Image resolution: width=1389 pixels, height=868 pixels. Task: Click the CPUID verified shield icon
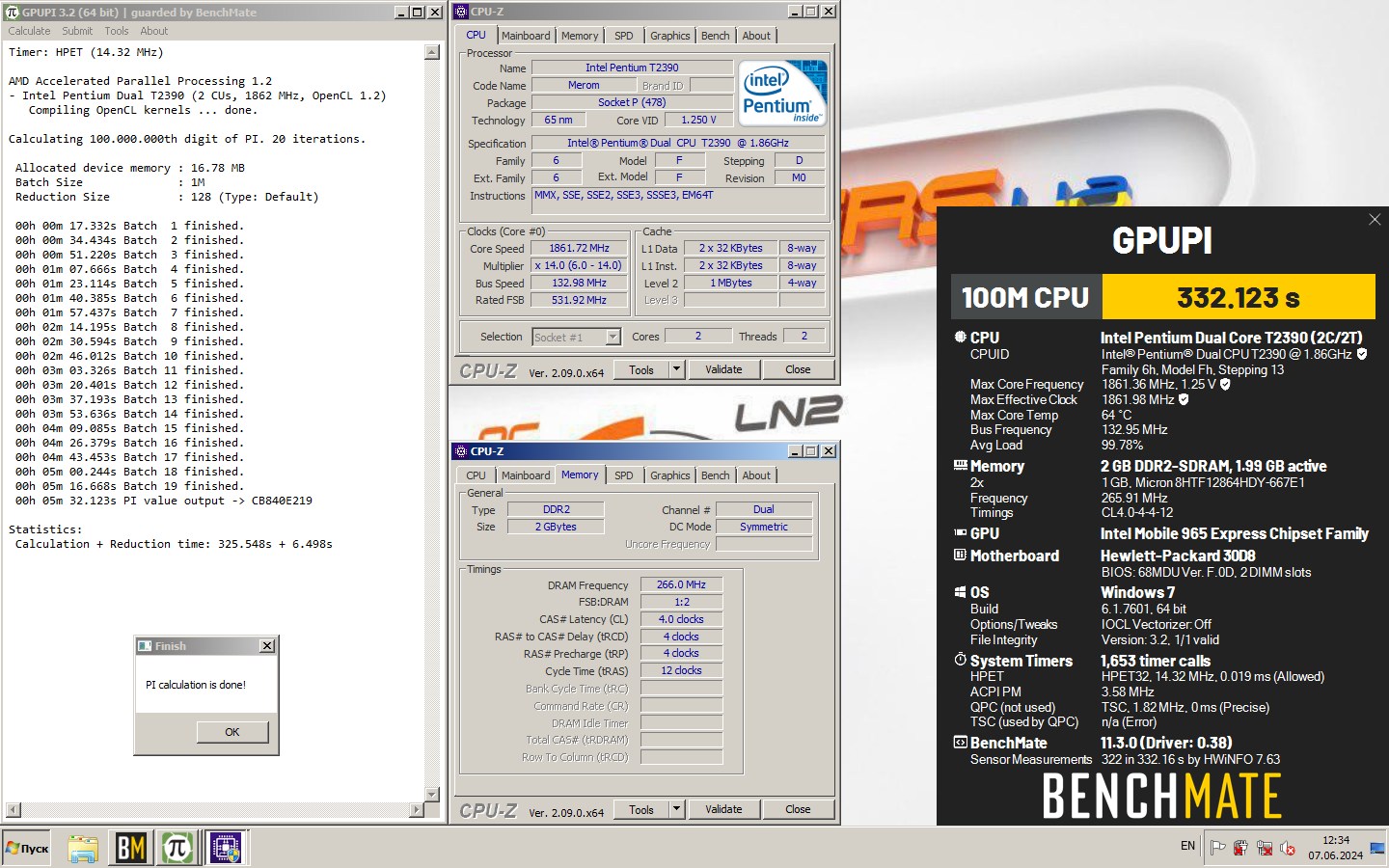coord(1362,354)
